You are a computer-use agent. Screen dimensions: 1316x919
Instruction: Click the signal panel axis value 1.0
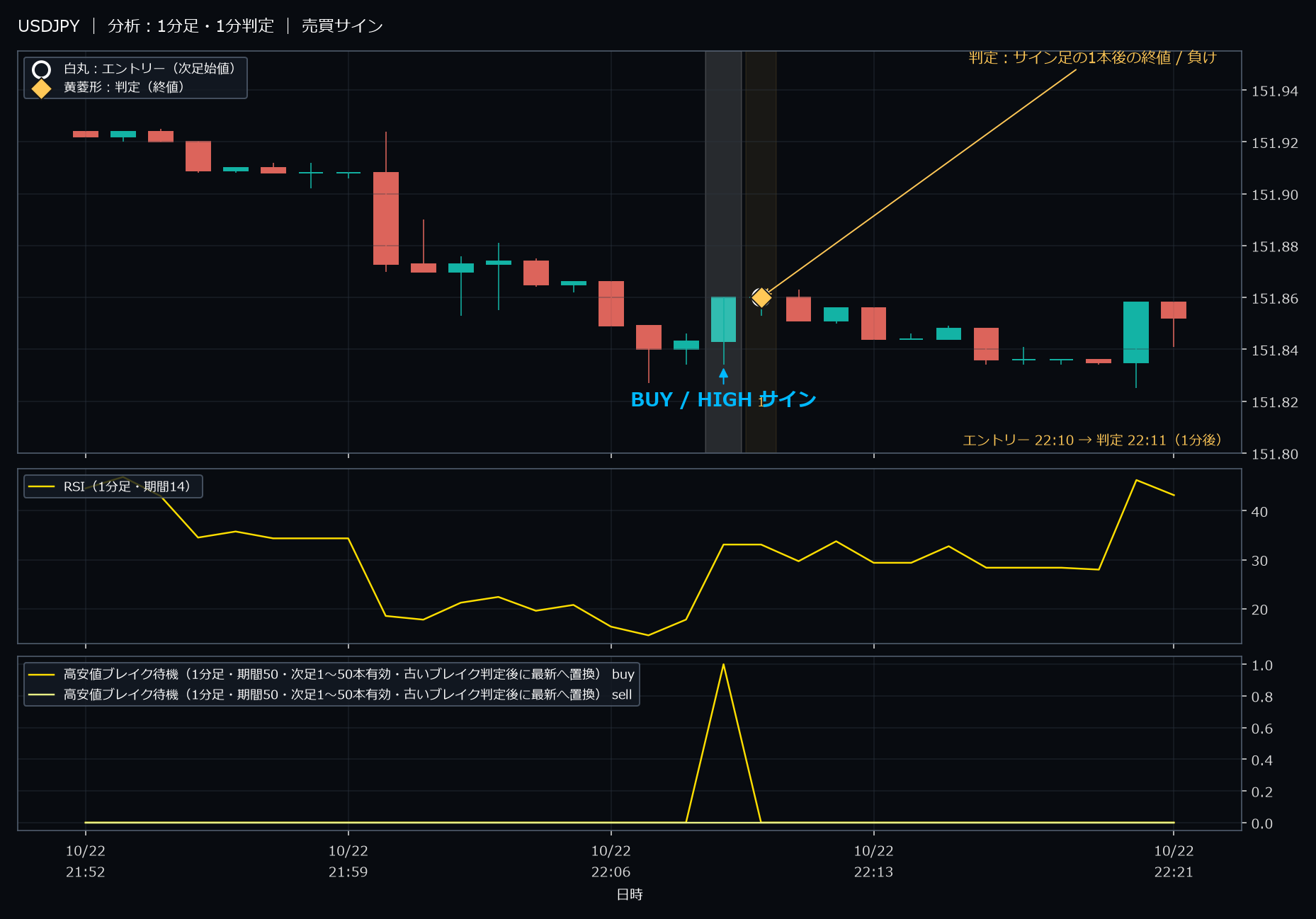[x=1262, y=666]
